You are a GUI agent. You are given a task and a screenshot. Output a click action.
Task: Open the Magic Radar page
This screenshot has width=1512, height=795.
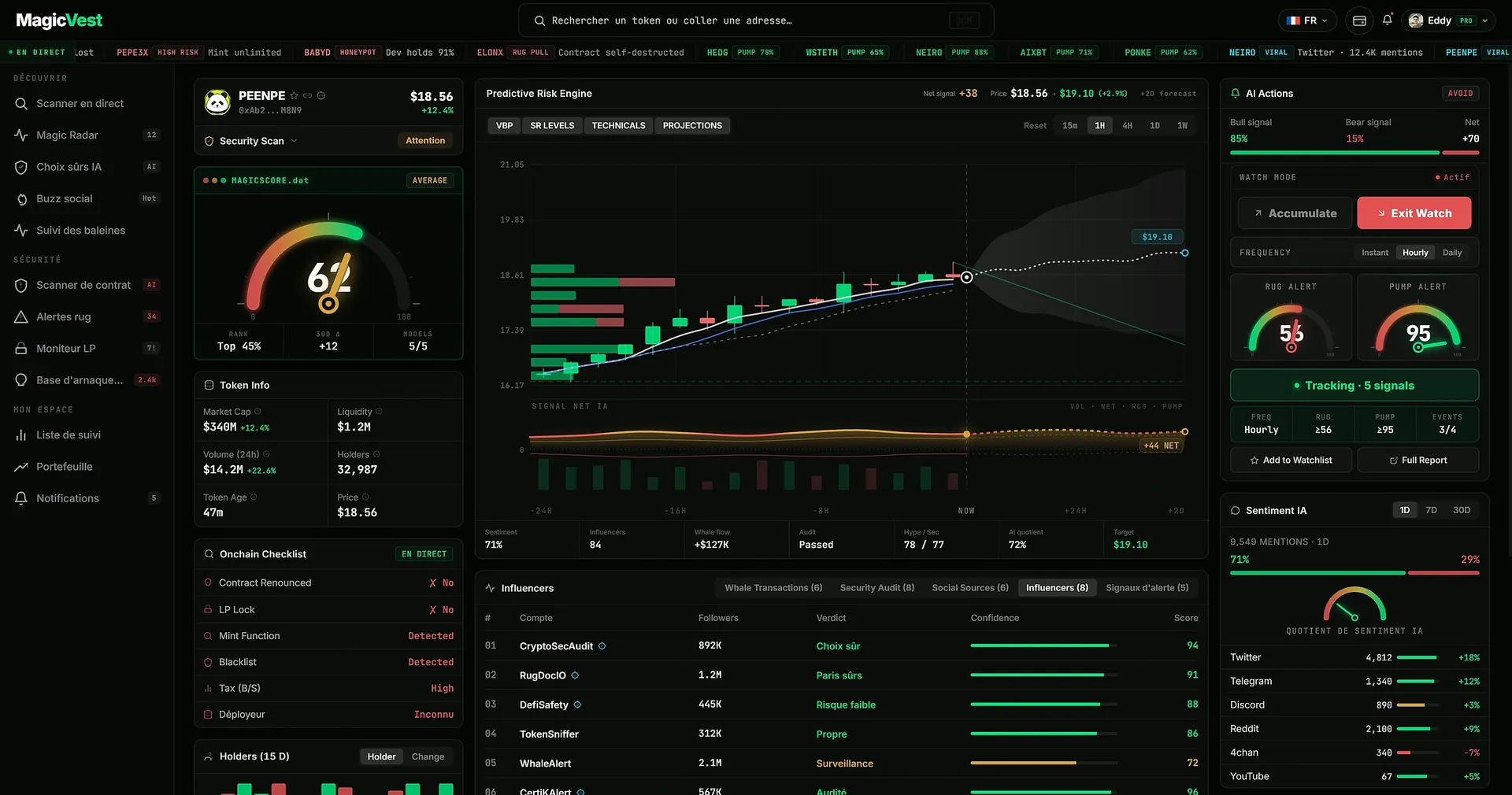pyautogui.click(x=87, y=135)
